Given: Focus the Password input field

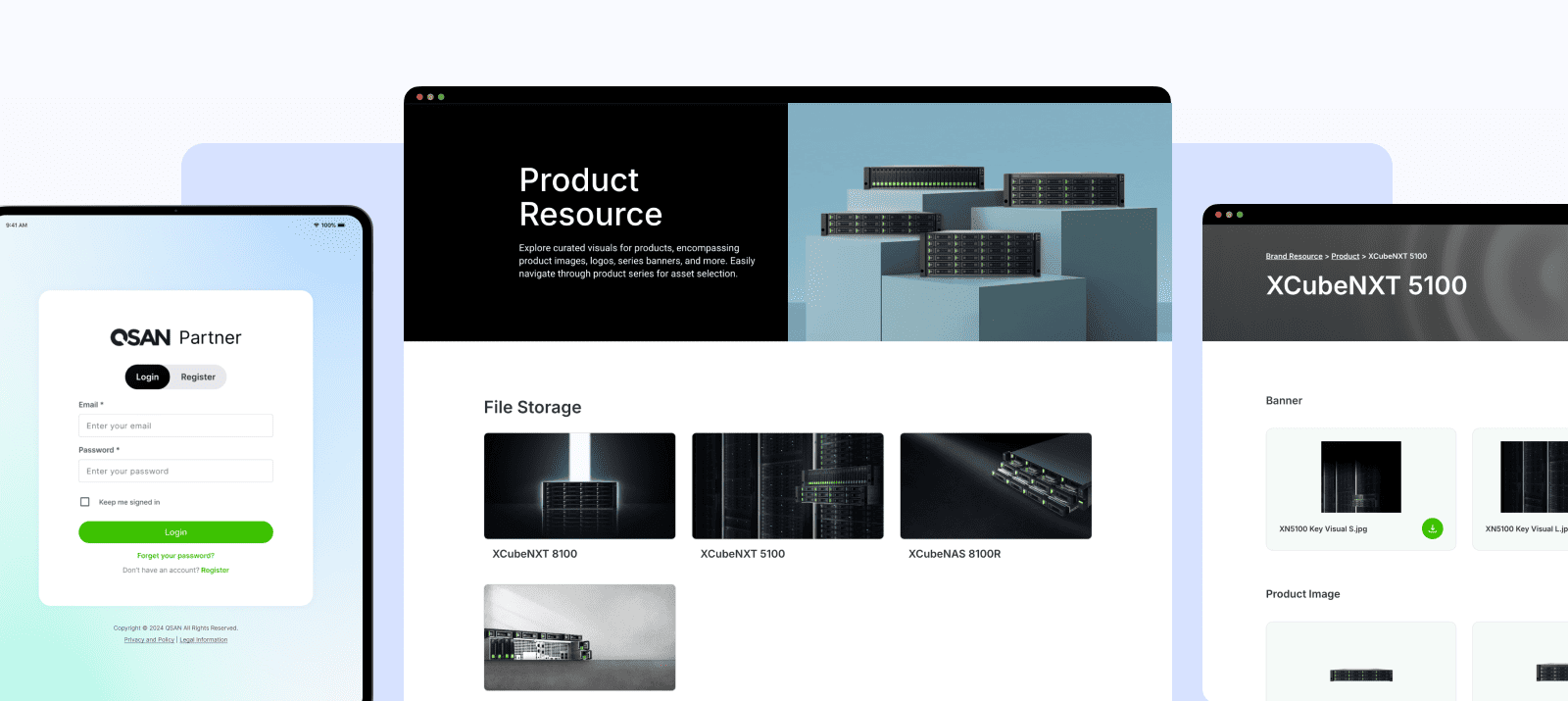Looking at the screenshot, I should (175, 471).
